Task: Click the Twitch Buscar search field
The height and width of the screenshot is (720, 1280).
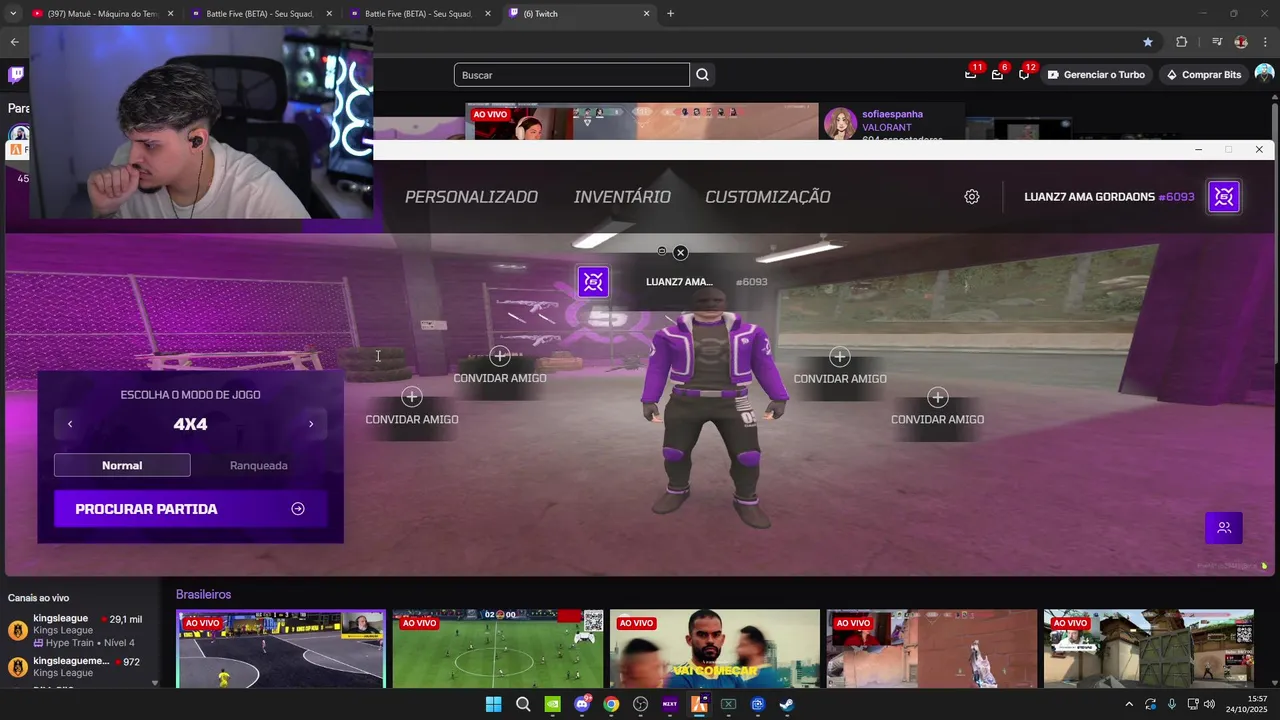Action: (x=571, y=75)
